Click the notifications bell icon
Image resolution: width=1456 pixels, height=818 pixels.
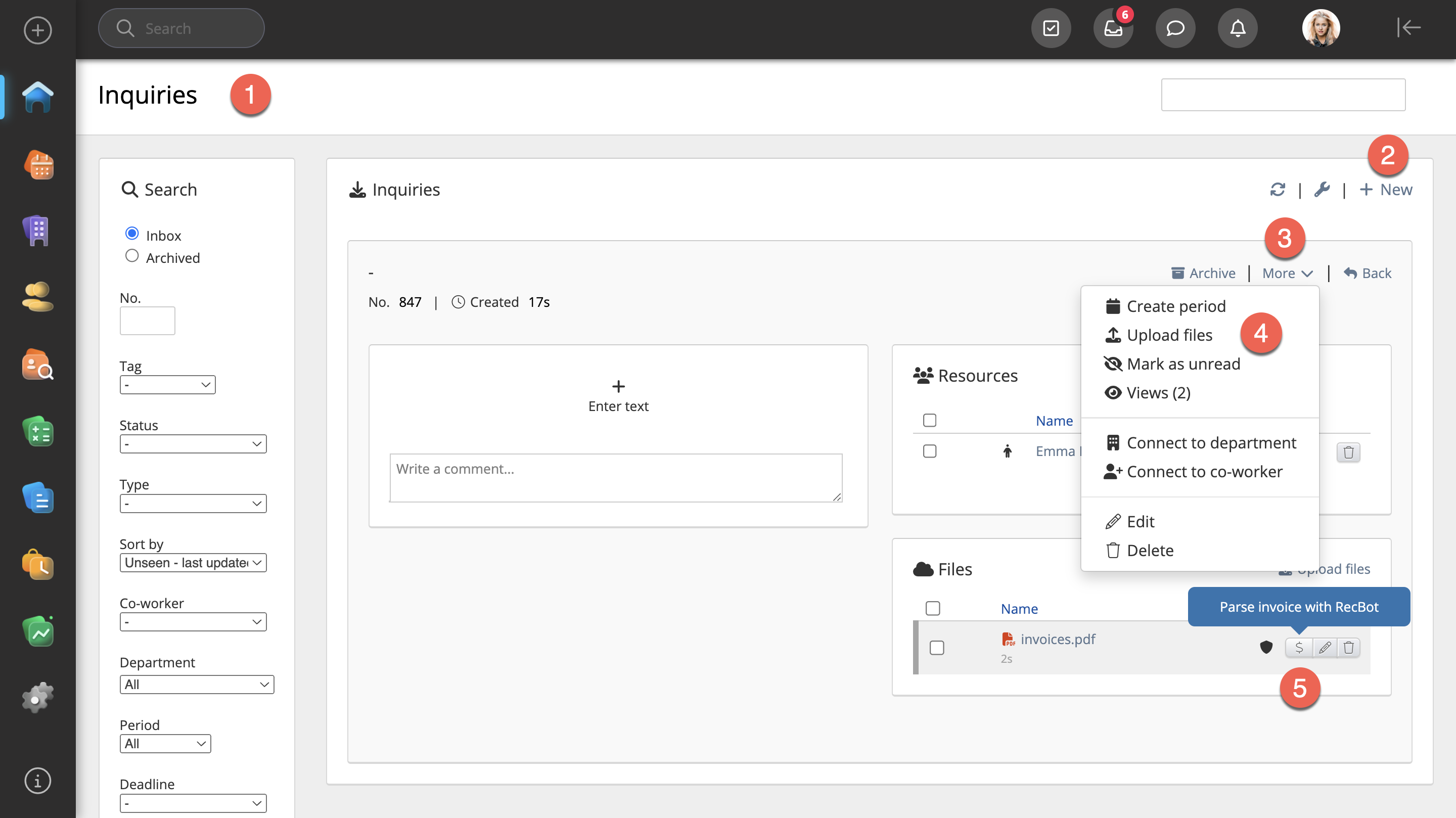coord(1237,28)
